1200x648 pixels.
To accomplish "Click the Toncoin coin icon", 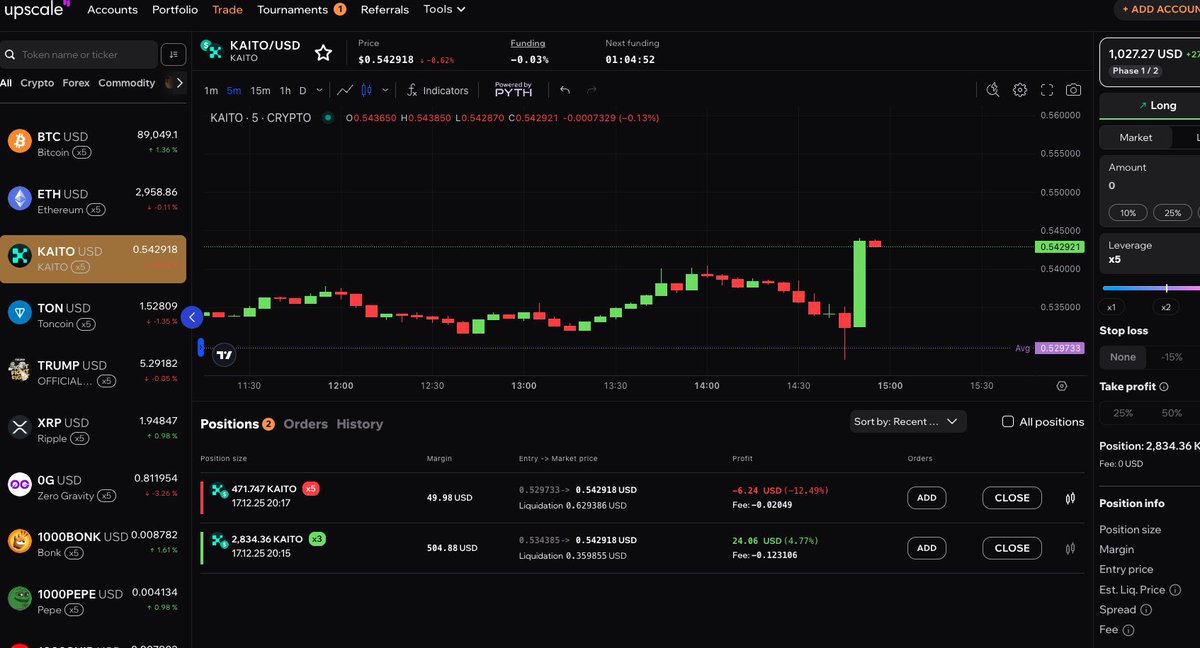I will (x=19, y=313).
